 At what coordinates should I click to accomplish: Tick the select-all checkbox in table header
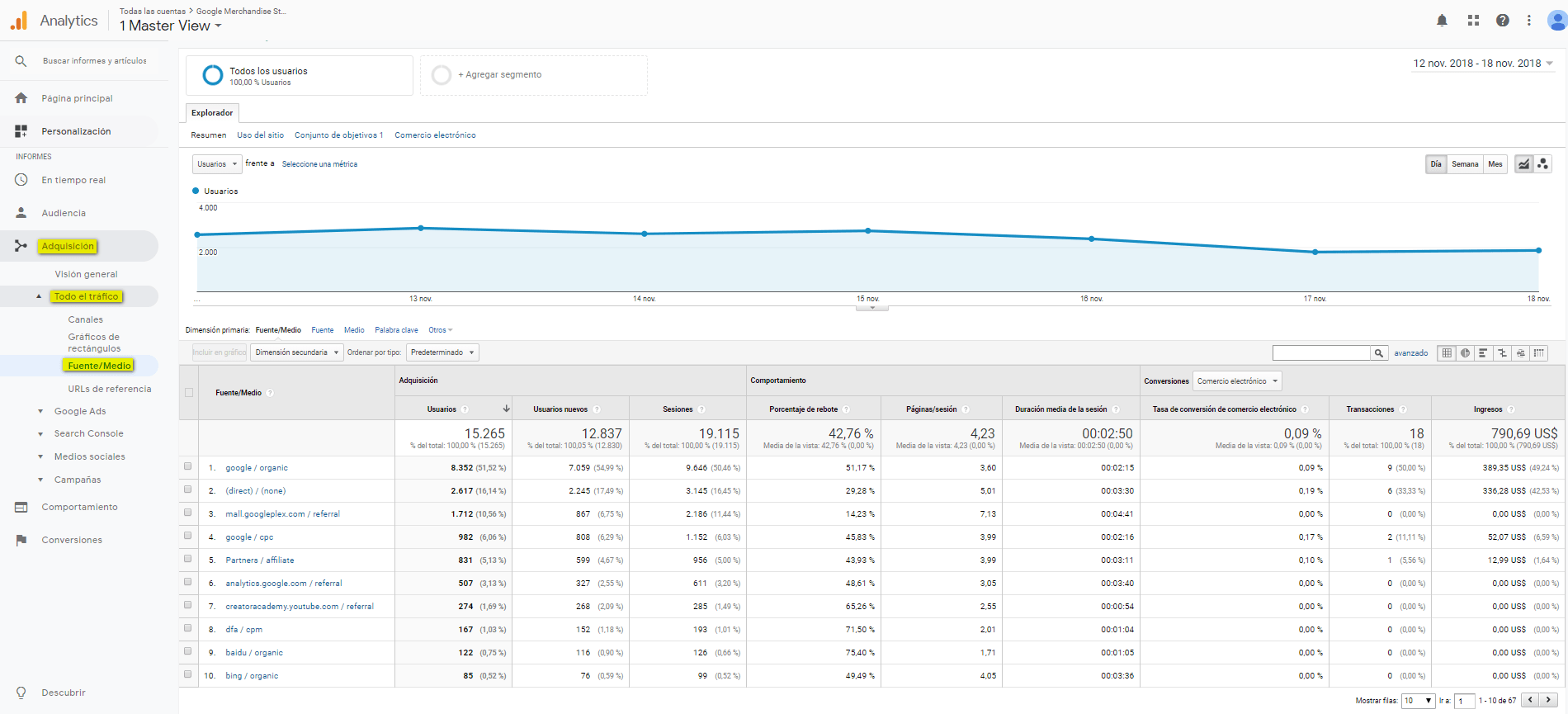click(x=189, y=393)
